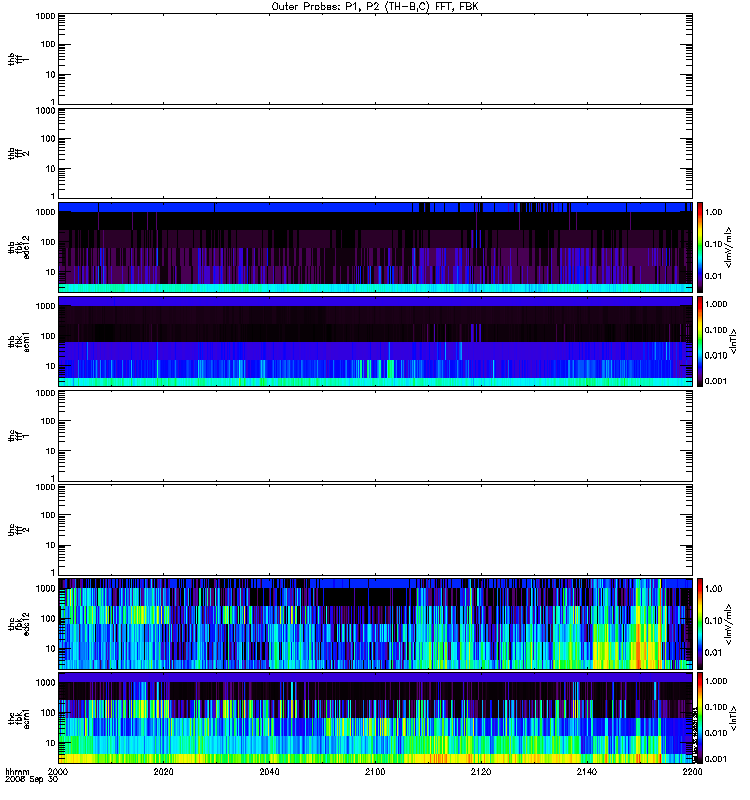750x800 pixels.
Task: Click the '2008 Sep 30' date label
Action: click(x=31, y=780)
